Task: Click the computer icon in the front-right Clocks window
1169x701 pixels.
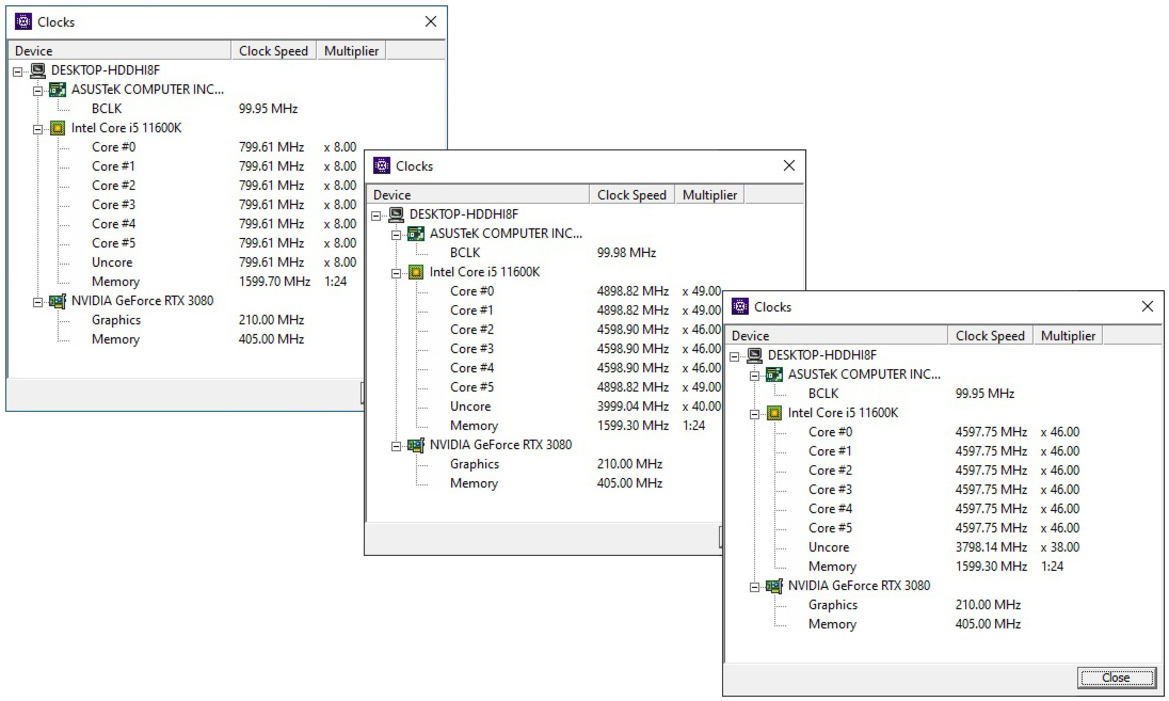Action: click(755, 356)
